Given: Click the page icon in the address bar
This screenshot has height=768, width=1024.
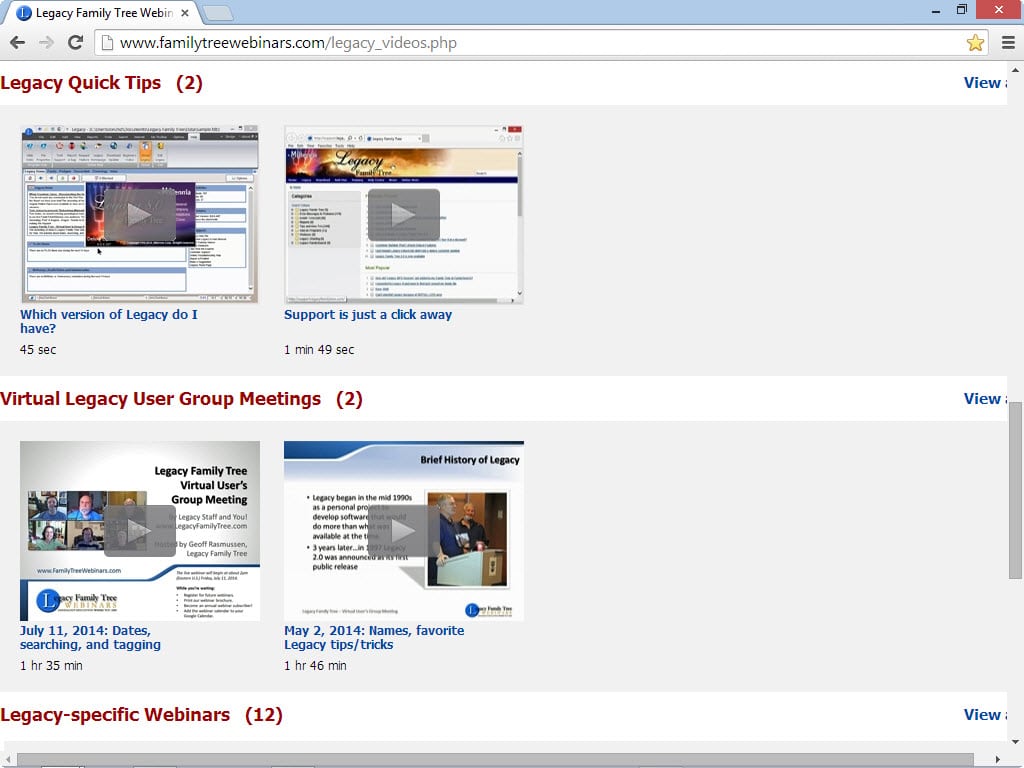Looking at the screenshot, I should (107, 43).
